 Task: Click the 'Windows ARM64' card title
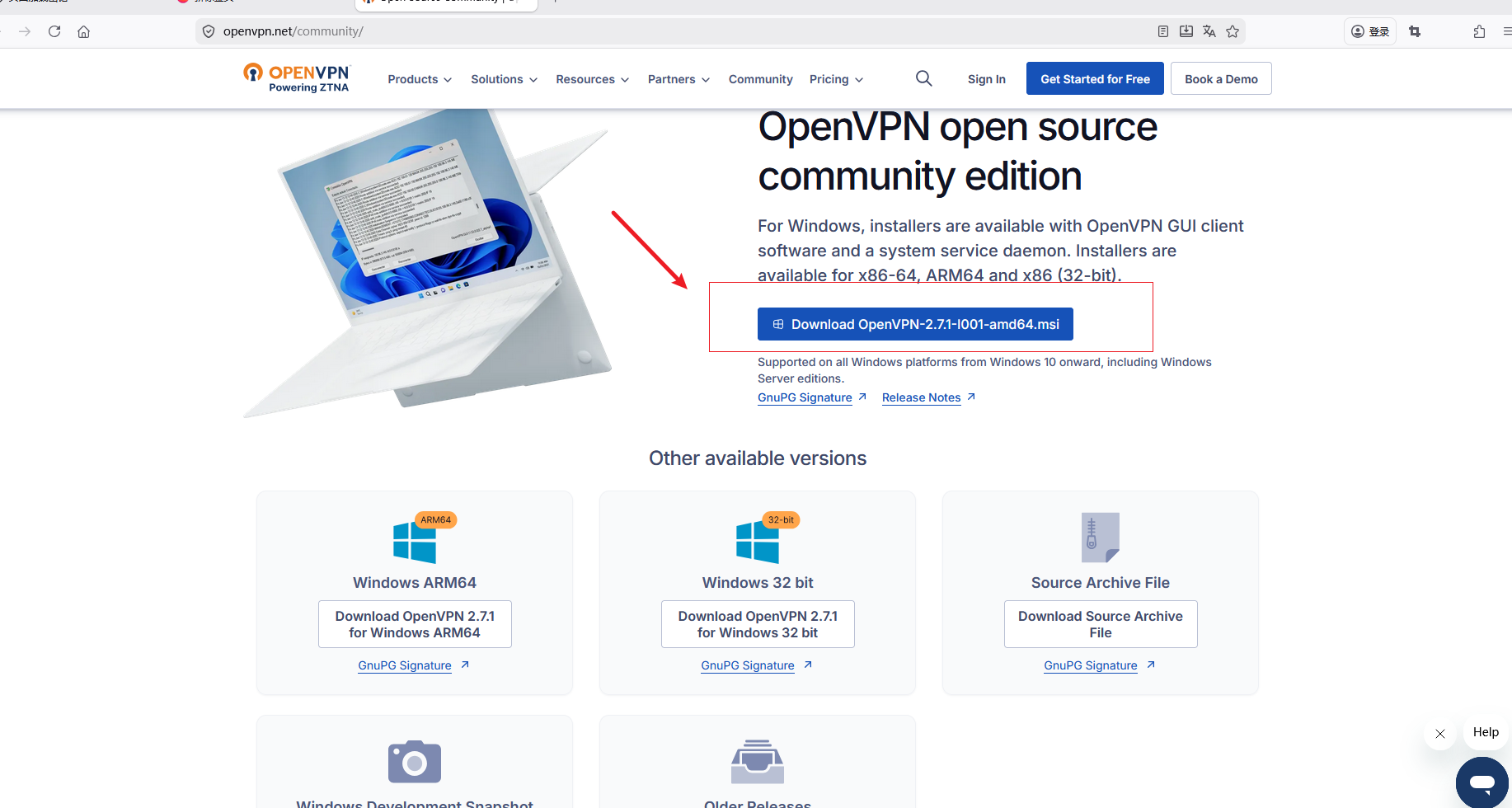[x=415, y=583]
